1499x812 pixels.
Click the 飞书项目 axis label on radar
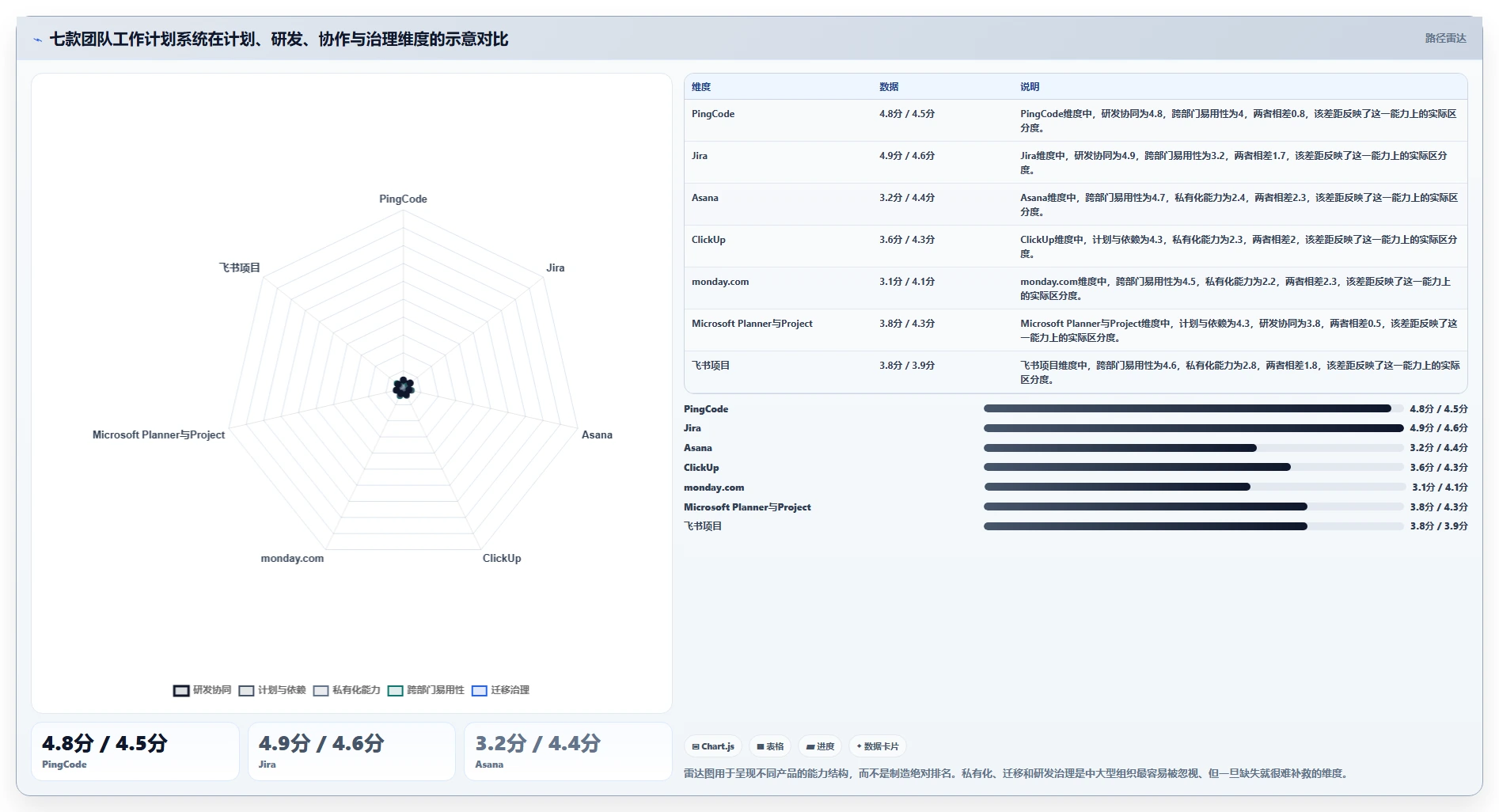coord(239,268)
